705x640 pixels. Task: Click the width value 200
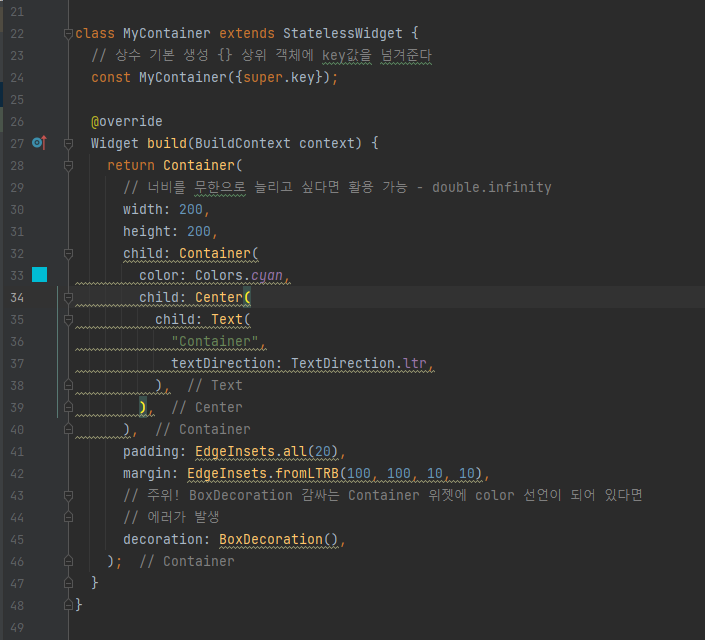click(191, 210)
